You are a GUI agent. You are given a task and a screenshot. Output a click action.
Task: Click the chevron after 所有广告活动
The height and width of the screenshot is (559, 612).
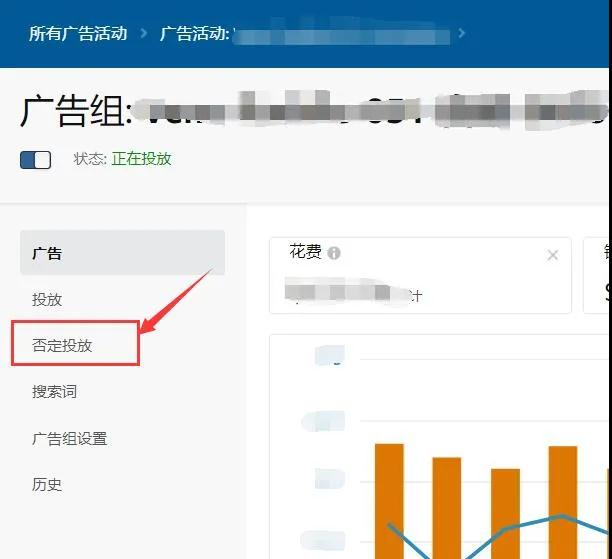click(x=144, y=33)
